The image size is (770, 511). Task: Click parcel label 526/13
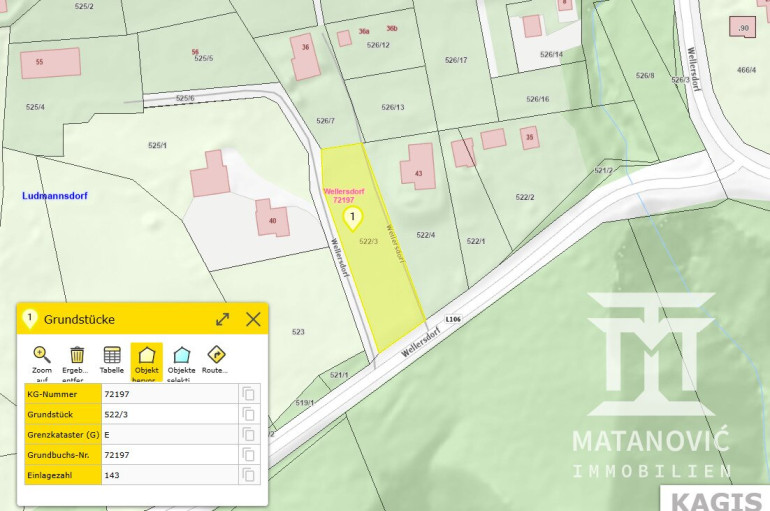coord(393,107)
